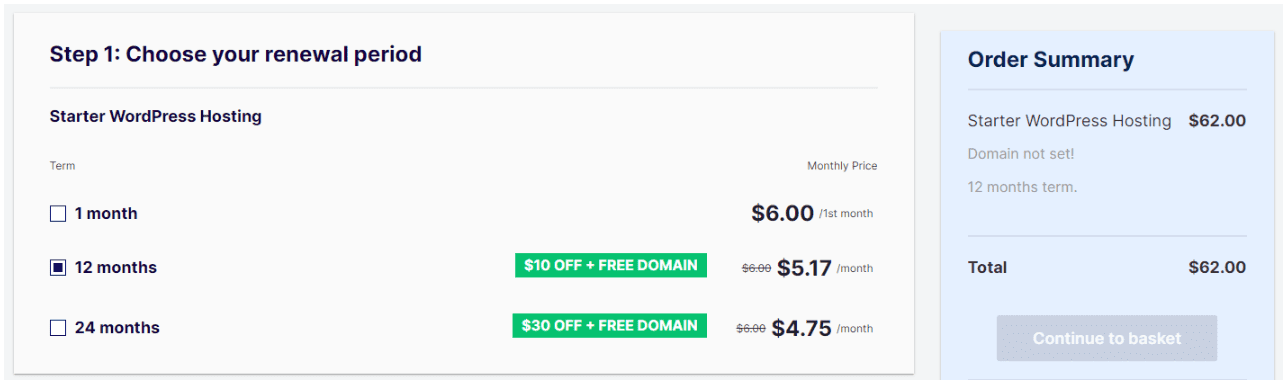Select the 1 month term checkbox
1284x385 pixels.
coord(58,213)
